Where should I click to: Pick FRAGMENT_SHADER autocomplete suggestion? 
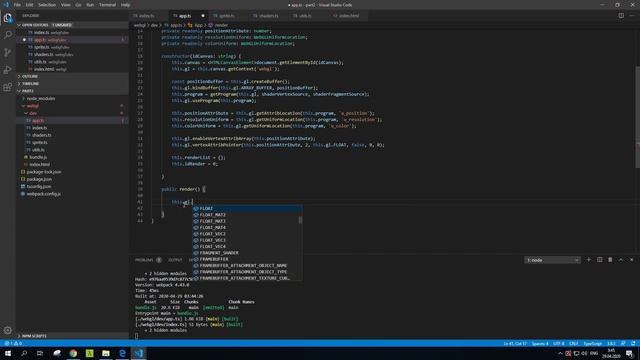click(x=246, y=253)
